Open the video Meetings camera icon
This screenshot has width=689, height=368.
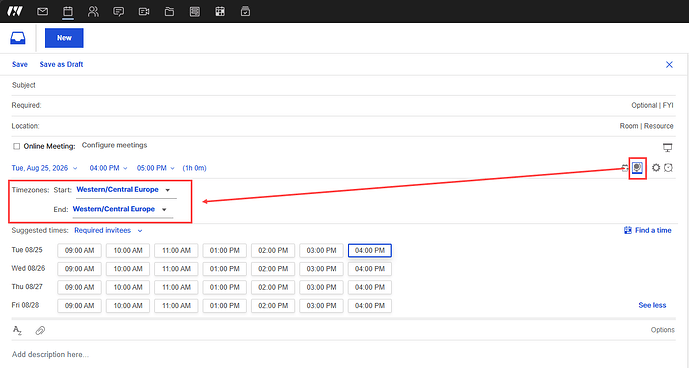pyautogui.click(x=144, y=11)
